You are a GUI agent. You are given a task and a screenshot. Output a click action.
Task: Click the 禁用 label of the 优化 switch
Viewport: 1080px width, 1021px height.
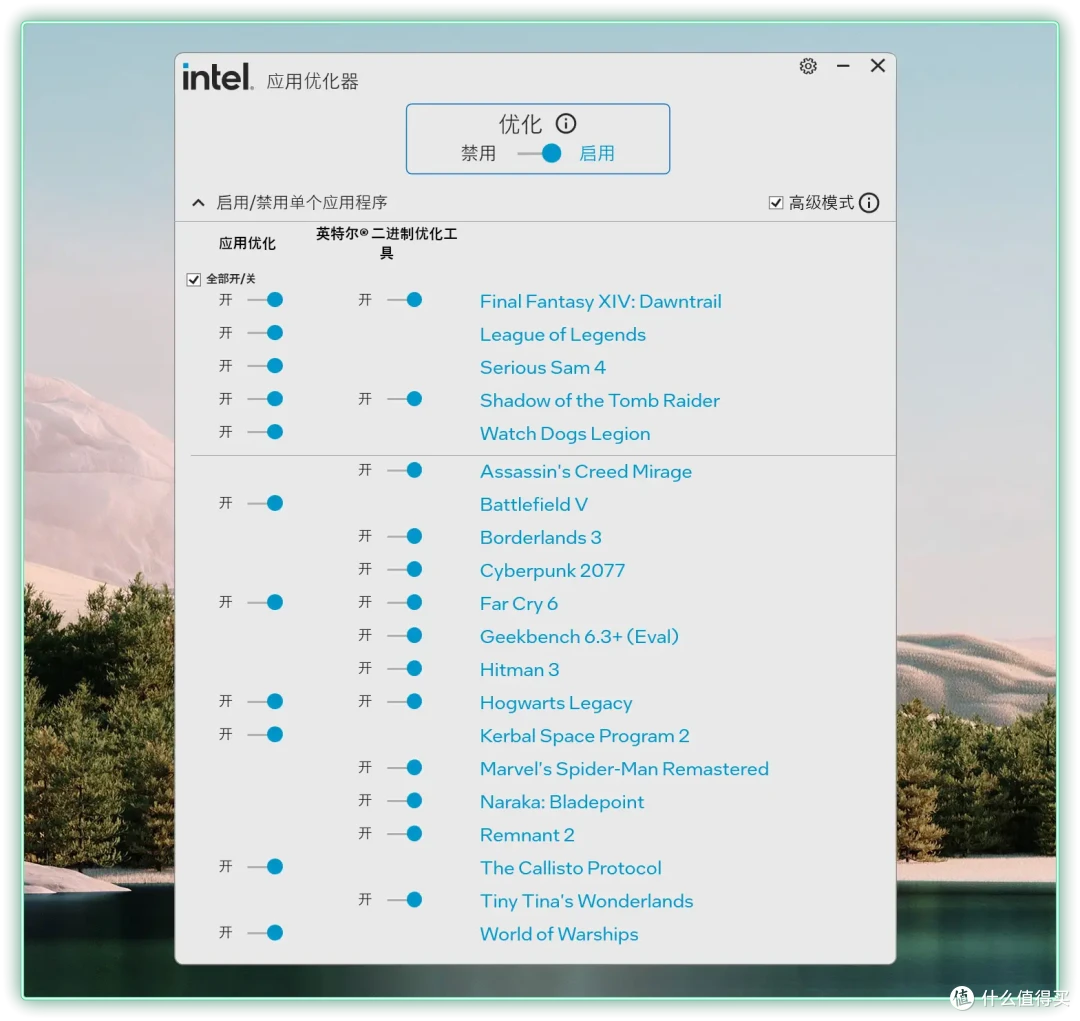[479, 153]
